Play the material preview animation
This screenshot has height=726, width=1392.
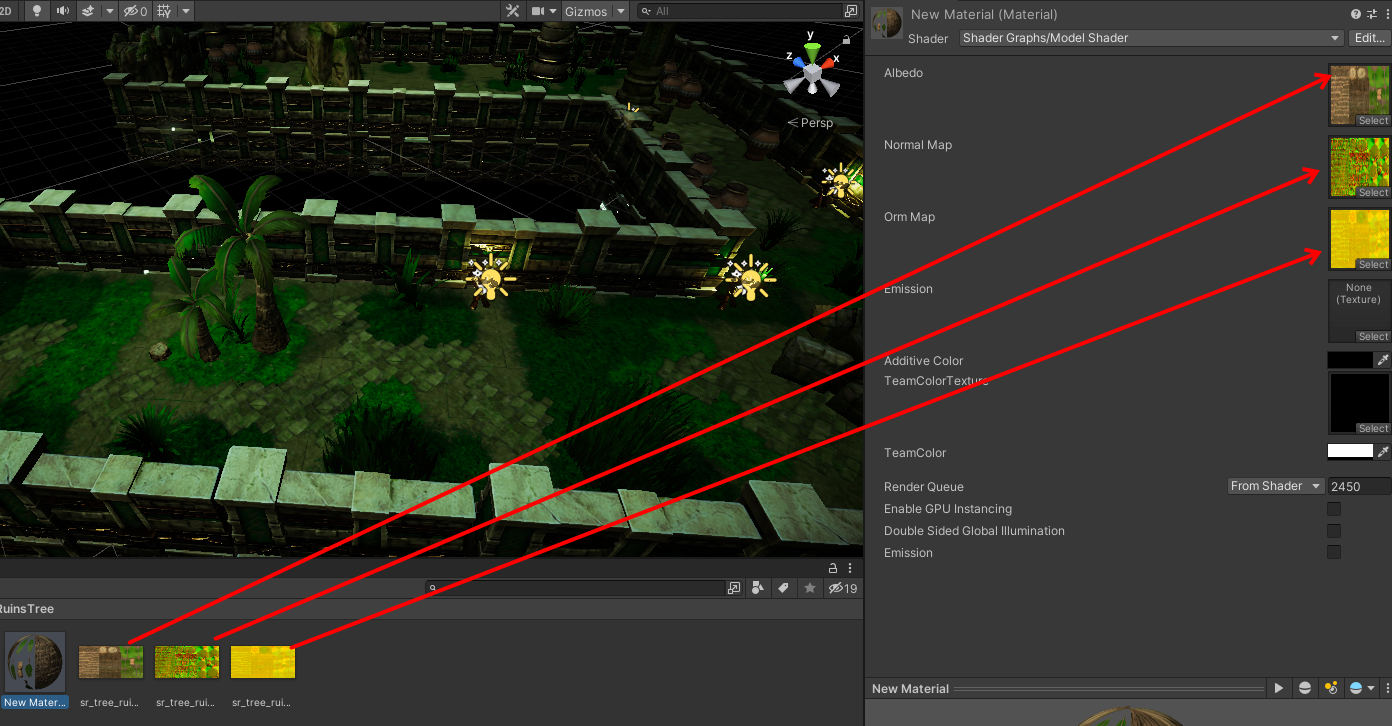(1279, 688)
